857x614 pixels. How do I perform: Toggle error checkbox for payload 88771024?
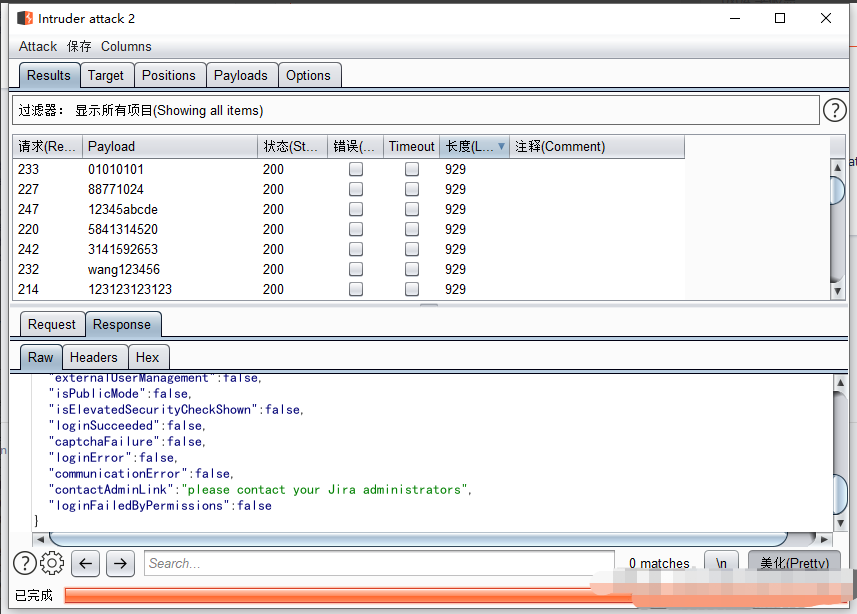(x=356, y=189)
